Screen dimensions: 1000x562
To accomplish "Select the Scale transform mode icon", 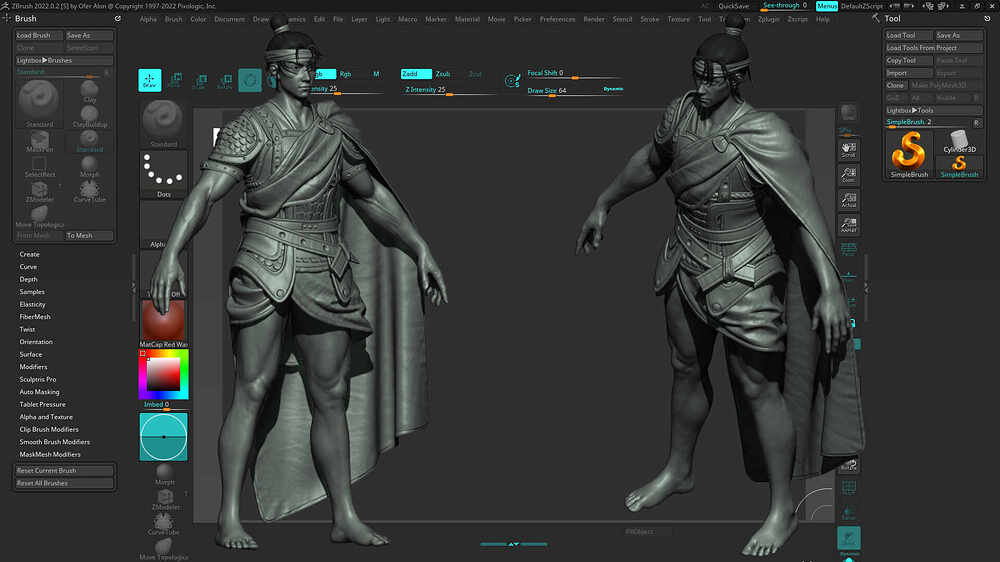I will coord(200,80).
